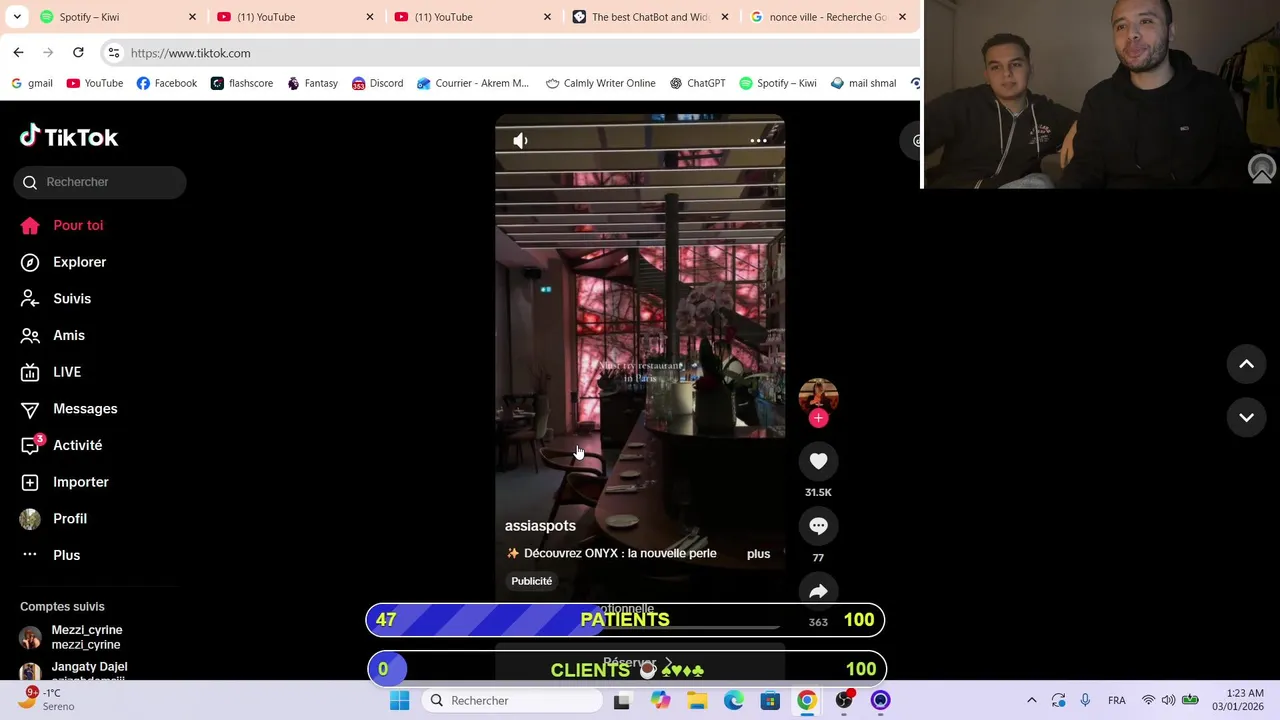Screen dimensions: 1280x720
Task: Follow assiaspots with the red plus badge
Action: pyautogui.click(x=818, y=418)
